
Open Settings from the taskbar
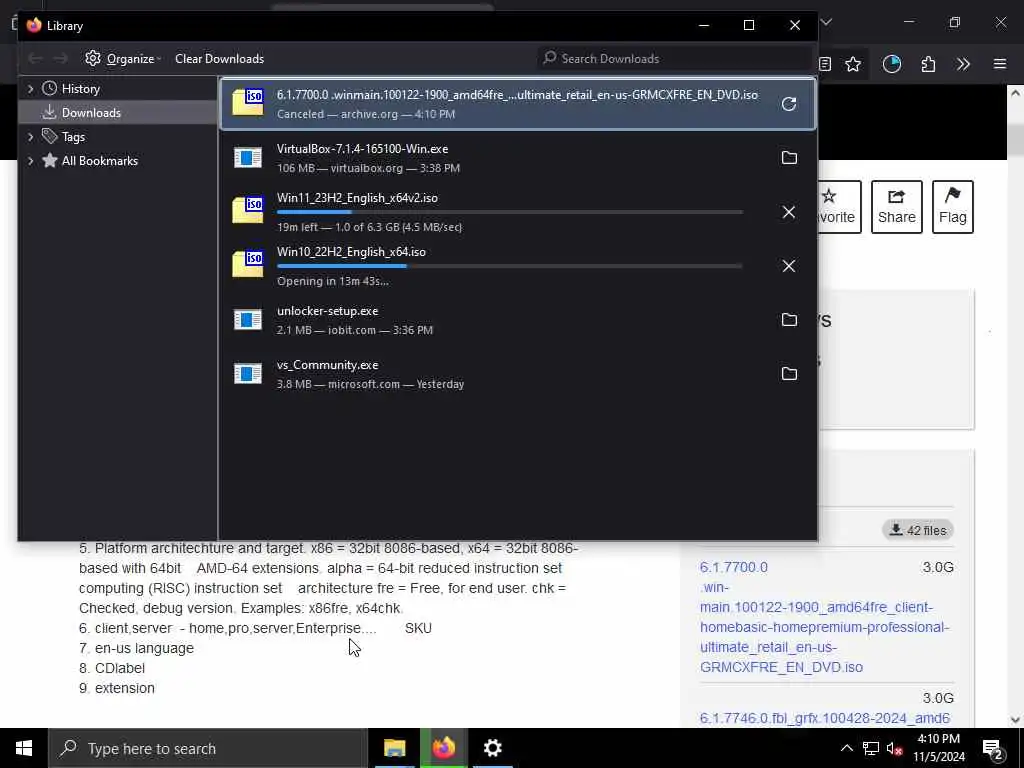pyautogui.click(x=492, y=748)
